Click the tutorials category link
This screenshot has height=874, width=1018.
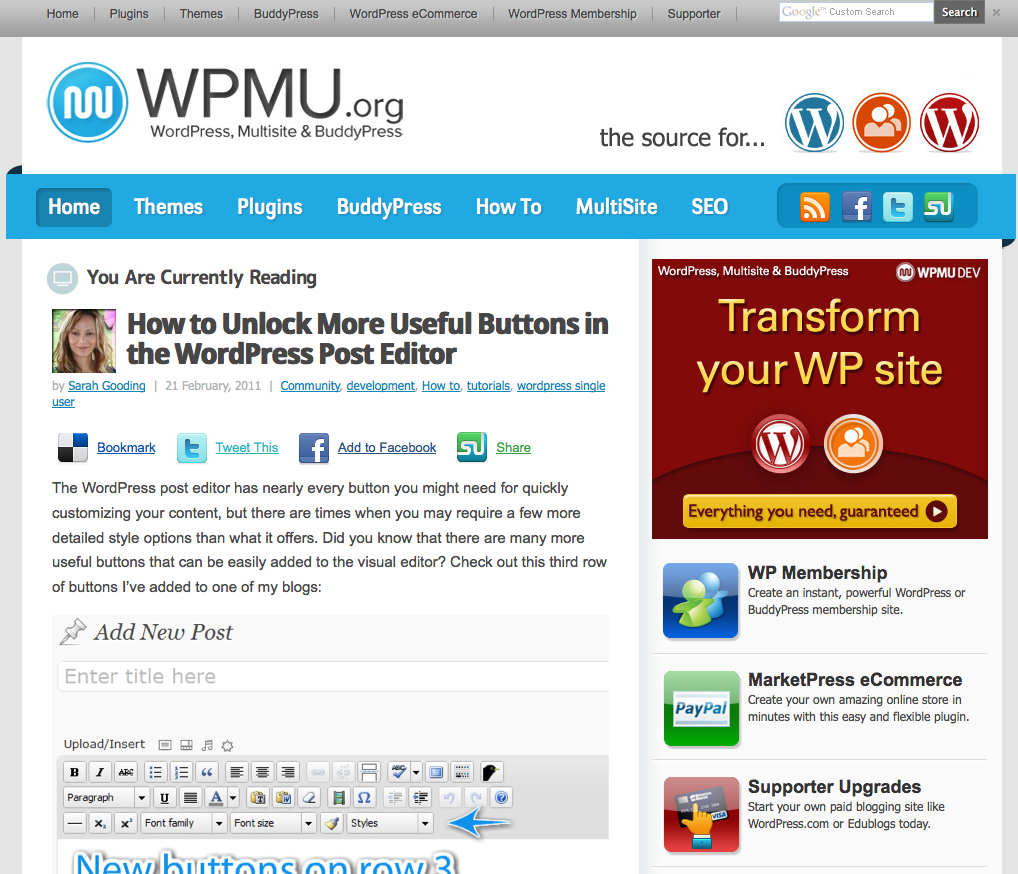pos(488,386)
